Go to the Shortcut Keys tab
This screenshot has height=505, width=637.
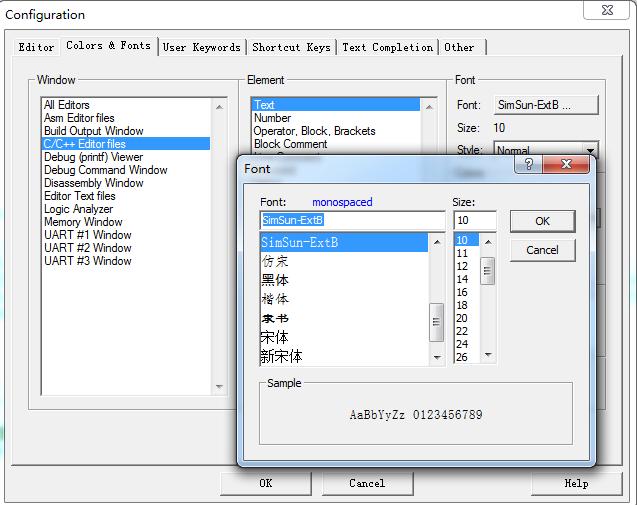[291, 47]
